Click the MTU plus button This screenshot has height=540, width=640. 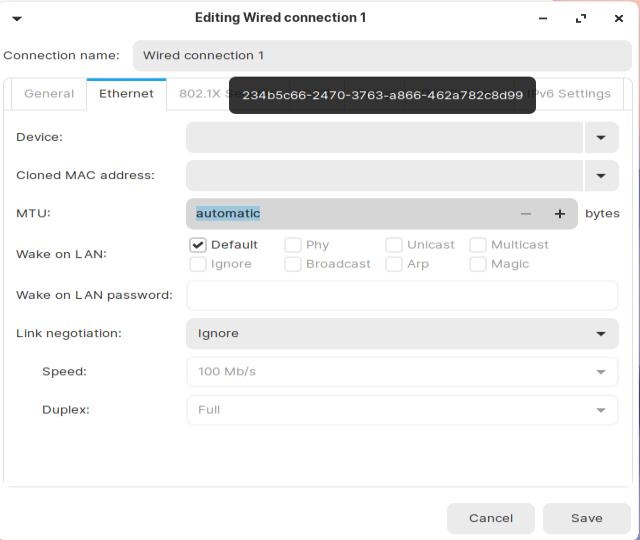click(x=560, y=214)
